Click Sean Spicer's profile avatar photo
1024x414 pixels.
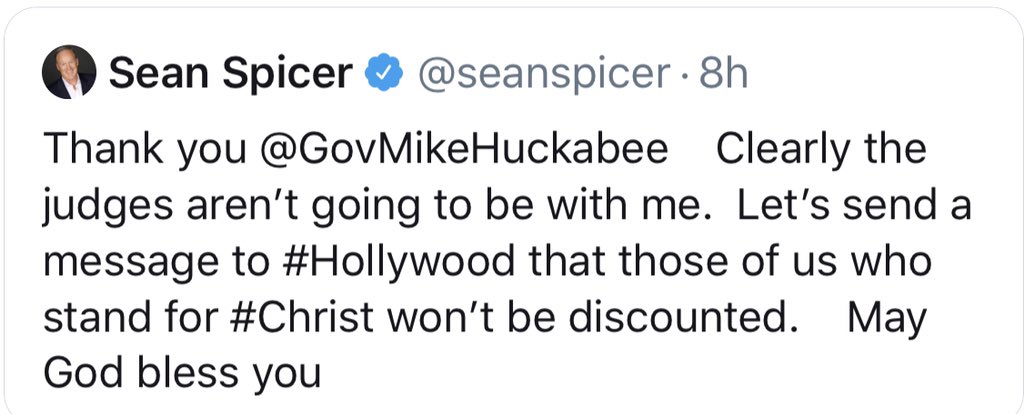pos(68,73)
